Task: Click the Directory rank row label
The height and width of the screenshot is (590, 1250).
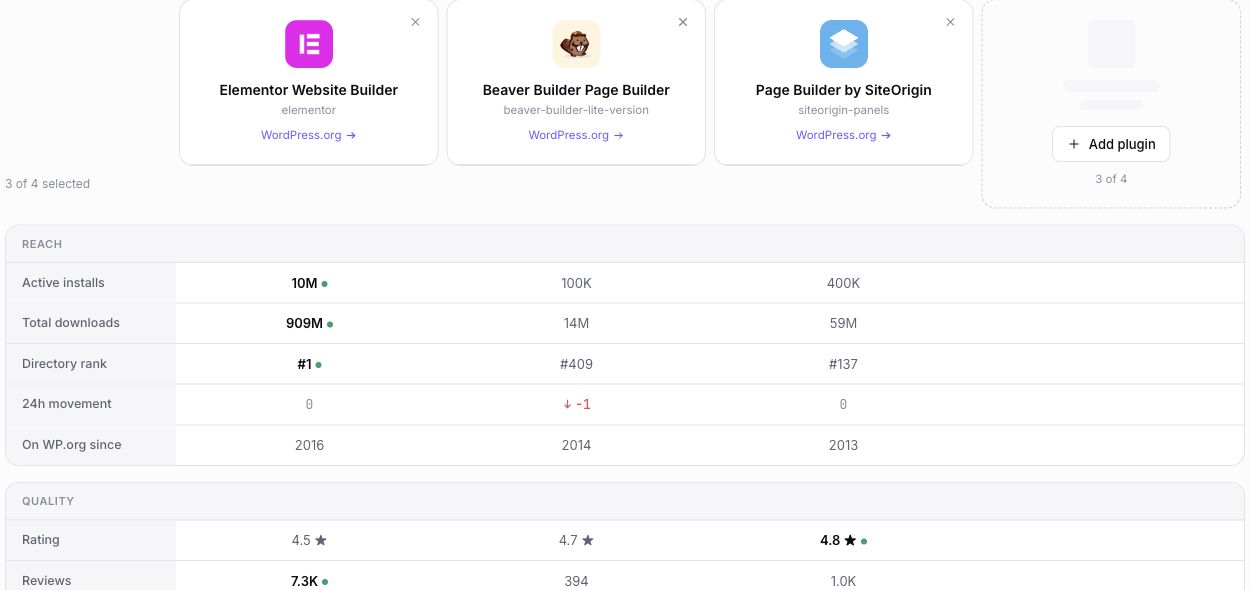Action: [64, 364]
